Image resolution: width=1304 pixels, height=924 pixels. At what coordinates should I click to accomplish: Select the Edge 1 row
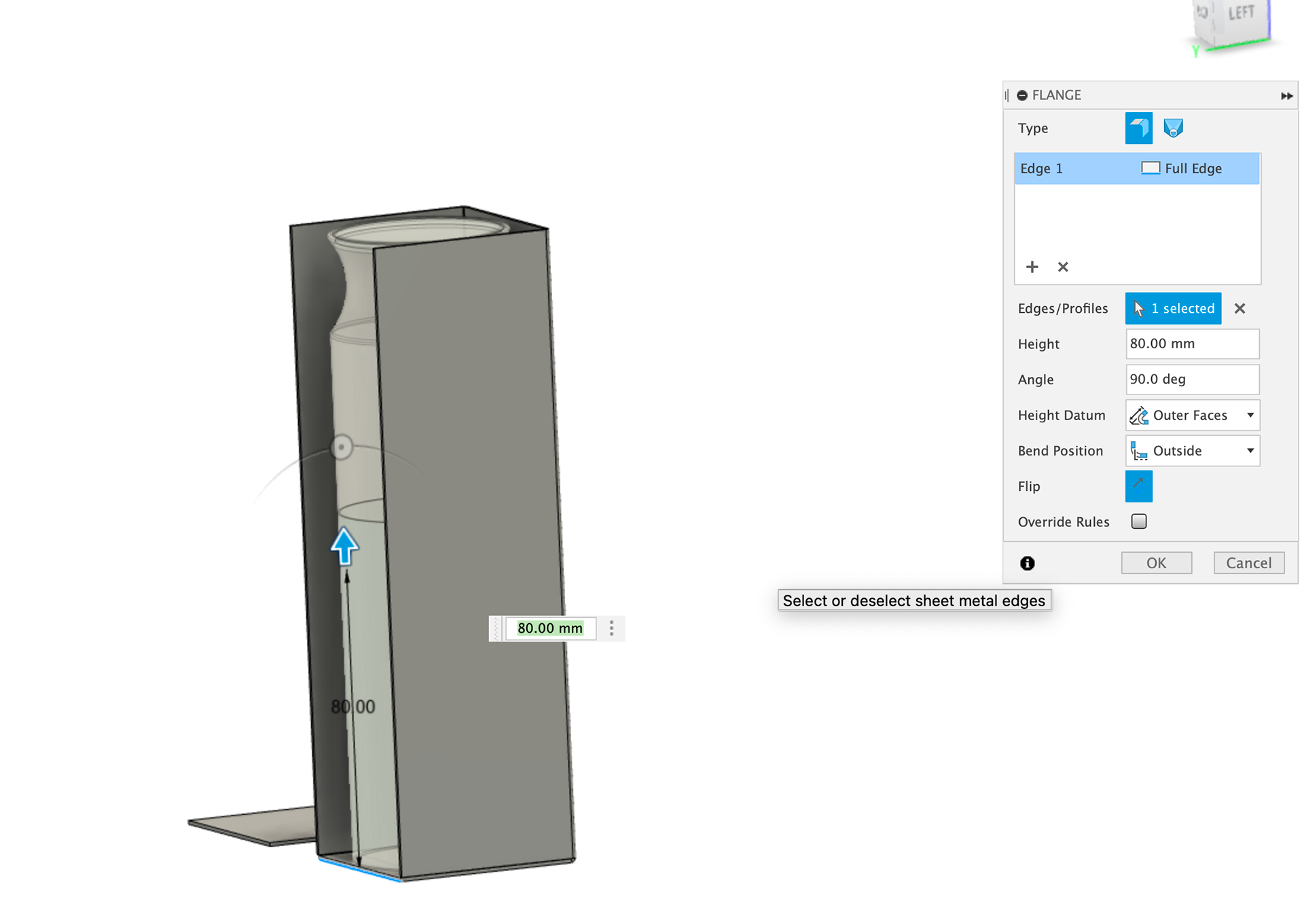[x=1137, y=168]
